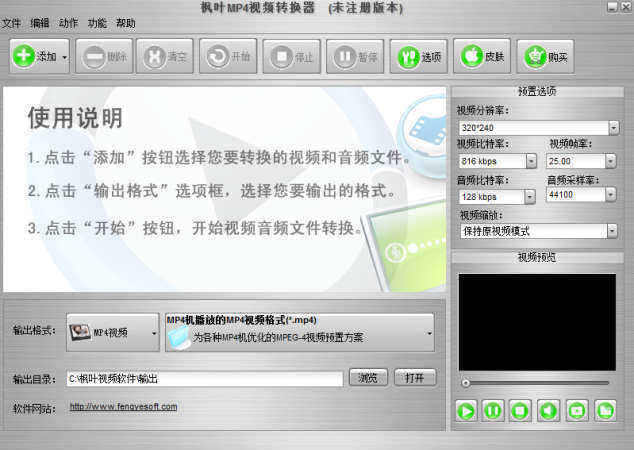Viewport: 634px width, 450px height.
Task: Mute audio with the speaker icon
Action: pos(549,411)
